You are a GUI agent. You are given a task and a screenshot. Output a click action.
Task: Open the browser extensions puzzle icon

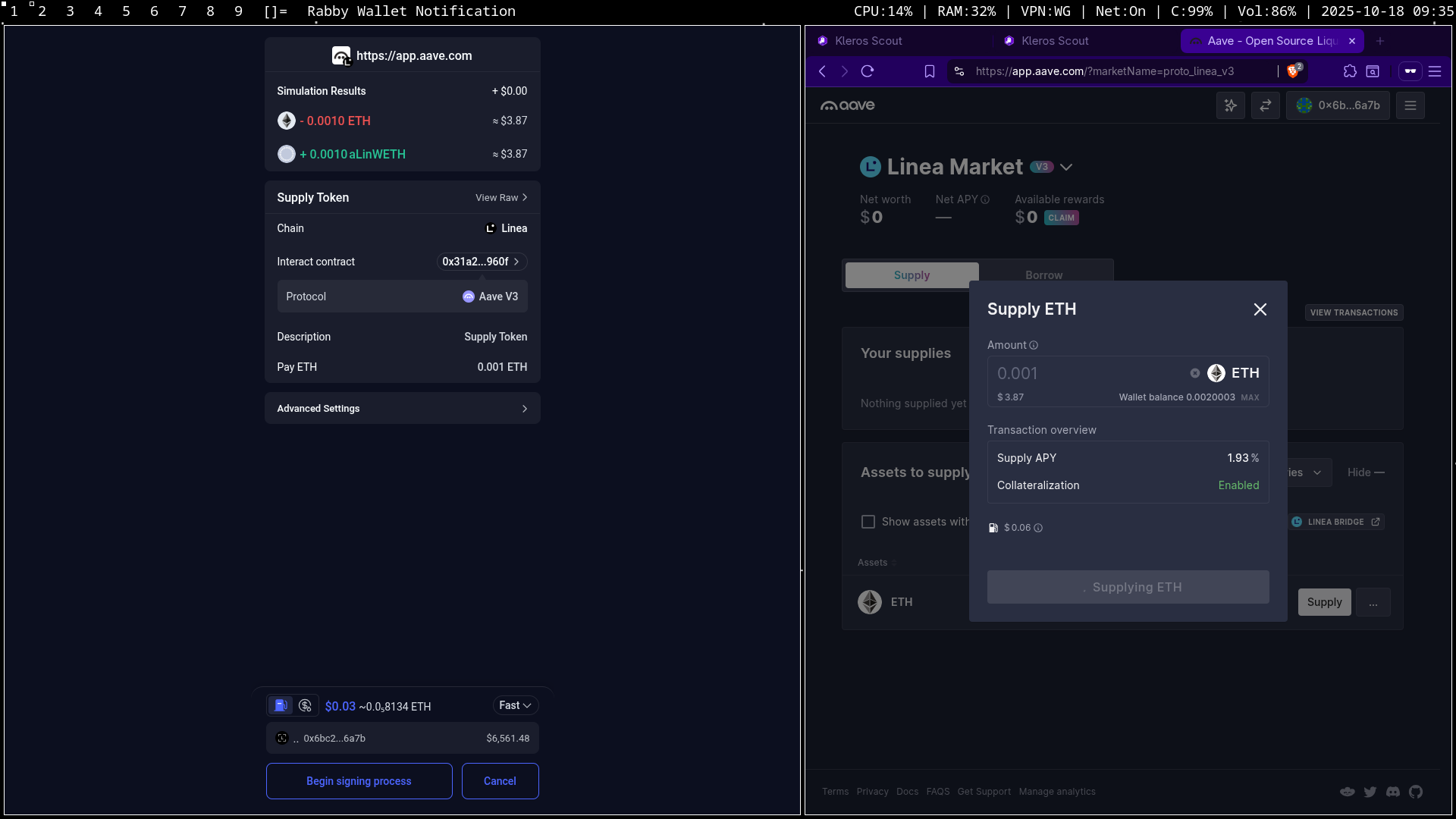tap(1350, 71)
